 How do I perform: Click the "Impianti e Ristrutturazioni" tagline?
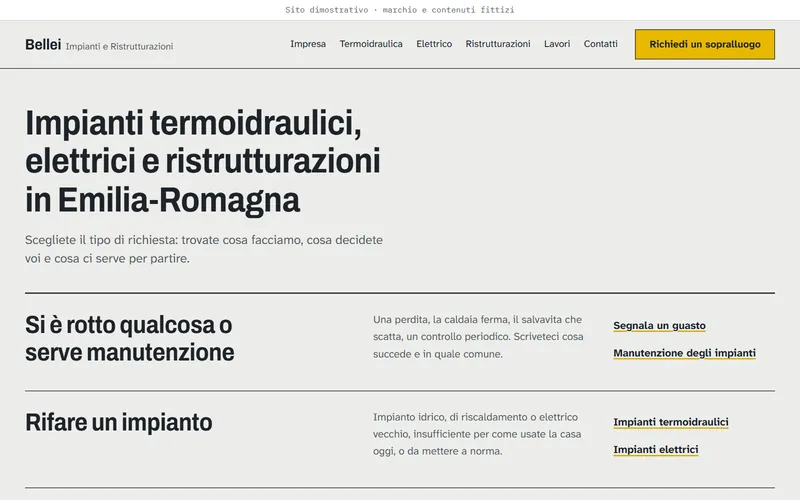[119, 46]
